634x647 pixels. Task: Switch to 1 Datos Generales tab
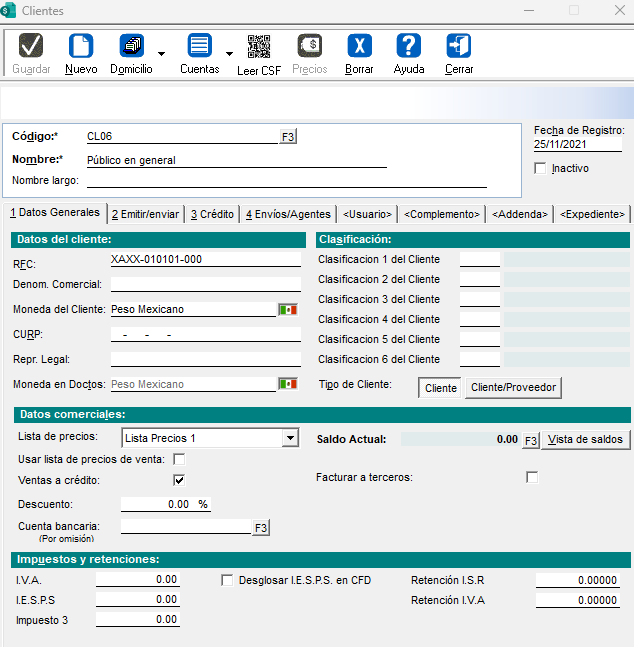click(55, 213)
